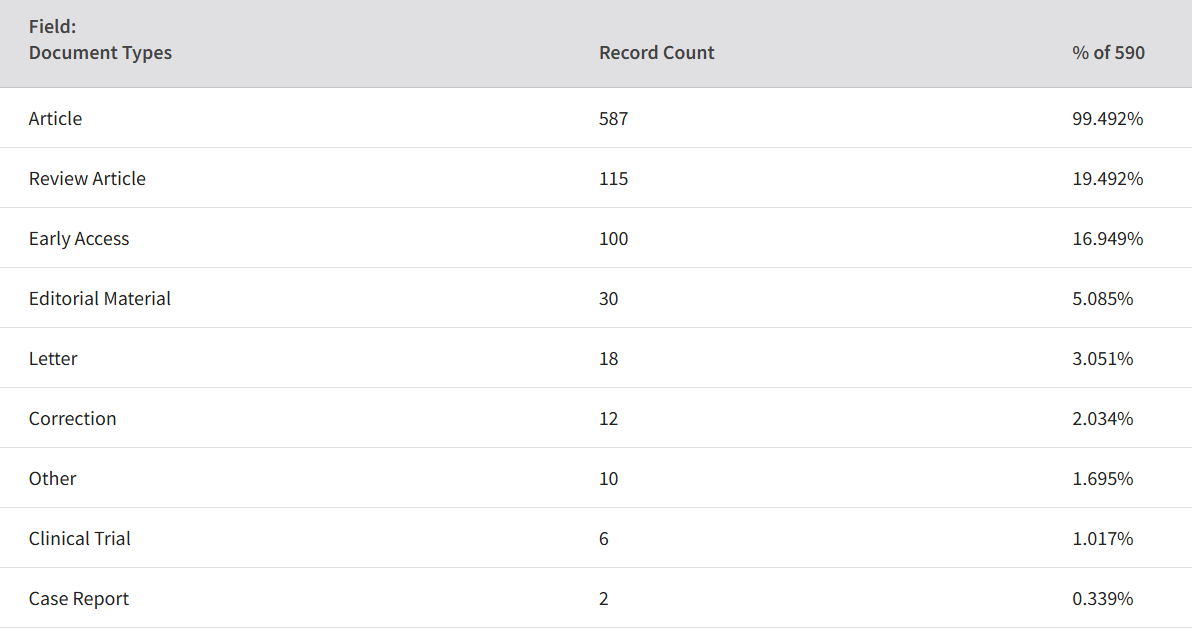1192x630 pixels.
Task: Select the Correction document type
Action: coord(73,419)
